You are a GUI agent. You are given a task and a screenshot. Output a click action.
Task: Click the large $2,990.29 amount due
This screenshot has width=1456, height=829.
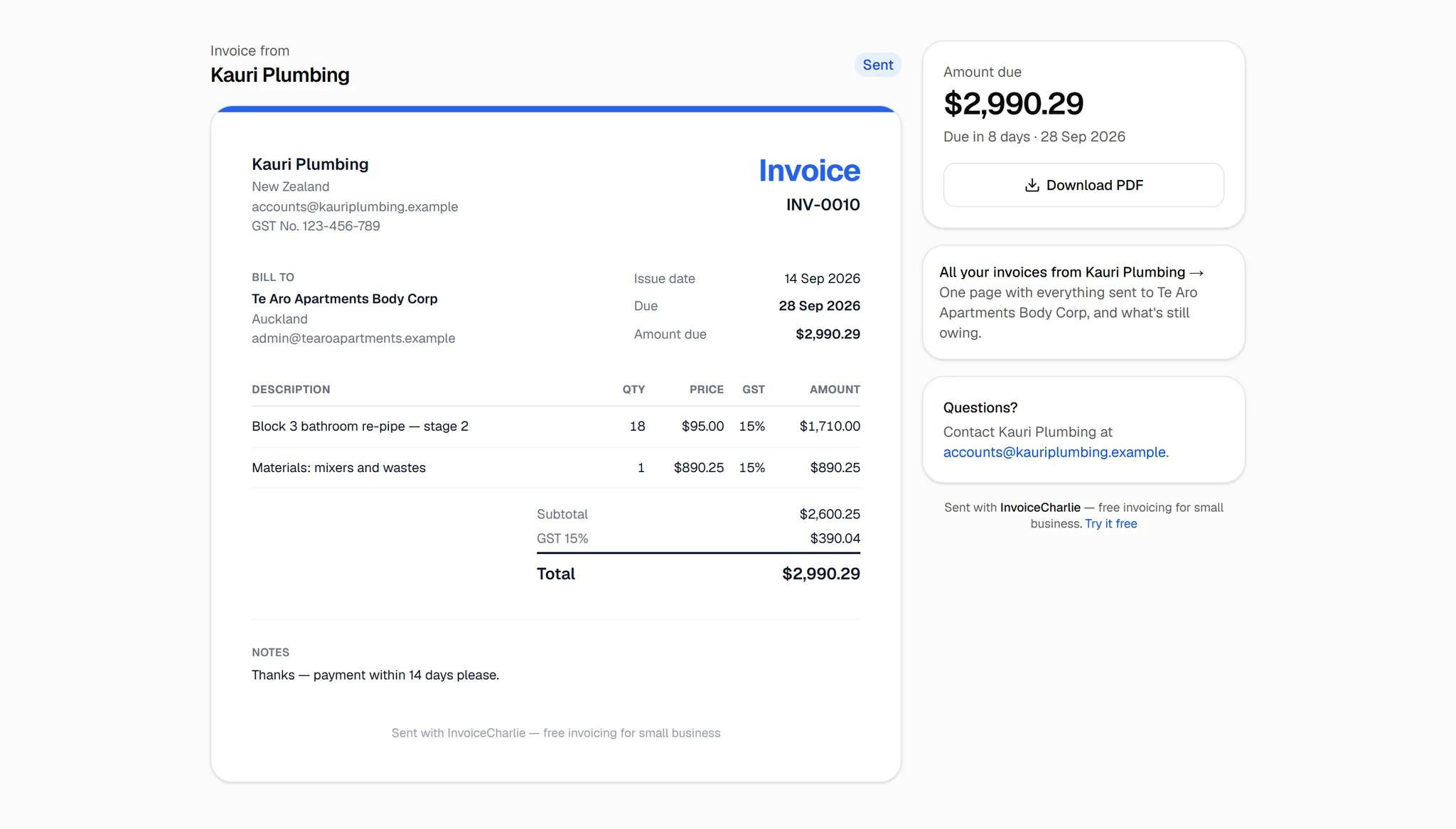[x=1013, y=104]
